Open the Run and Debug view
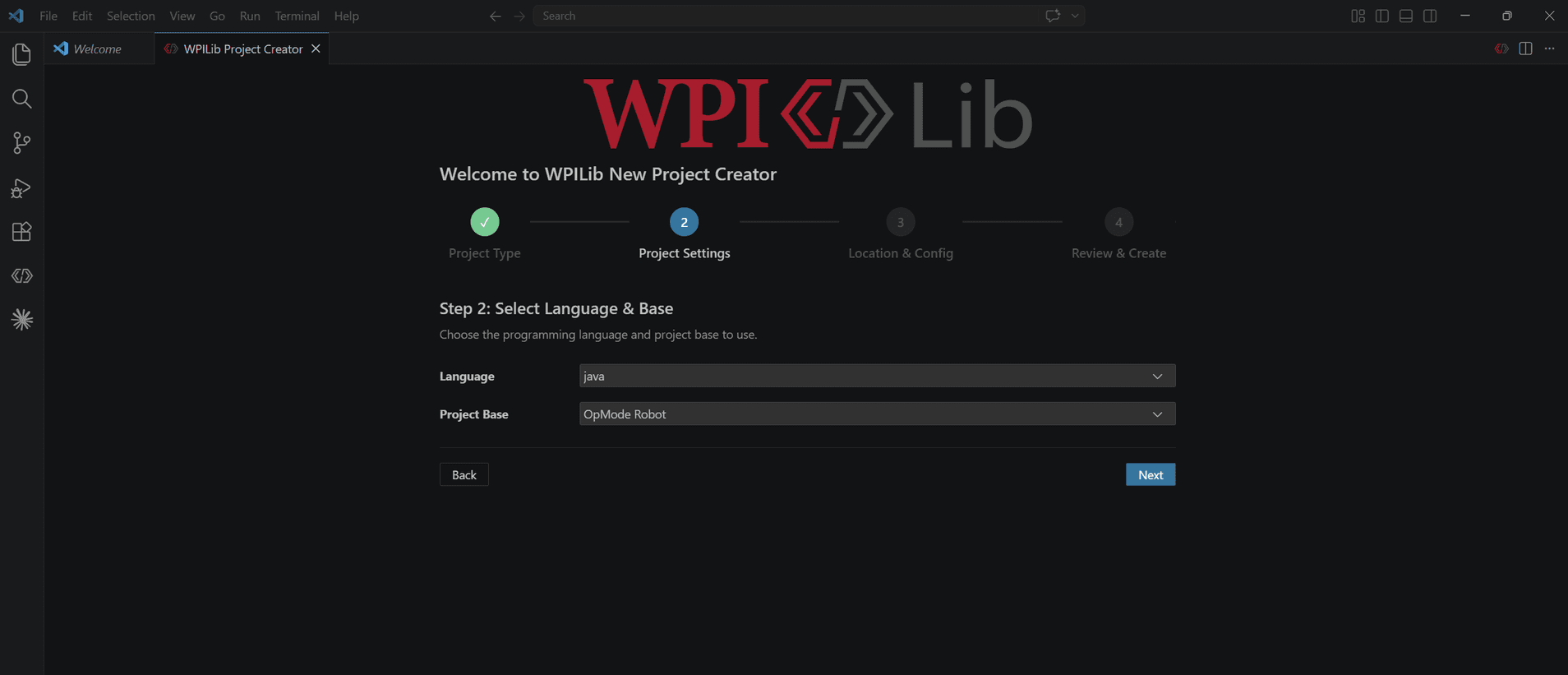Image resolution: width=1568 pixels, height=675 pixels. (x=22, y=188)
